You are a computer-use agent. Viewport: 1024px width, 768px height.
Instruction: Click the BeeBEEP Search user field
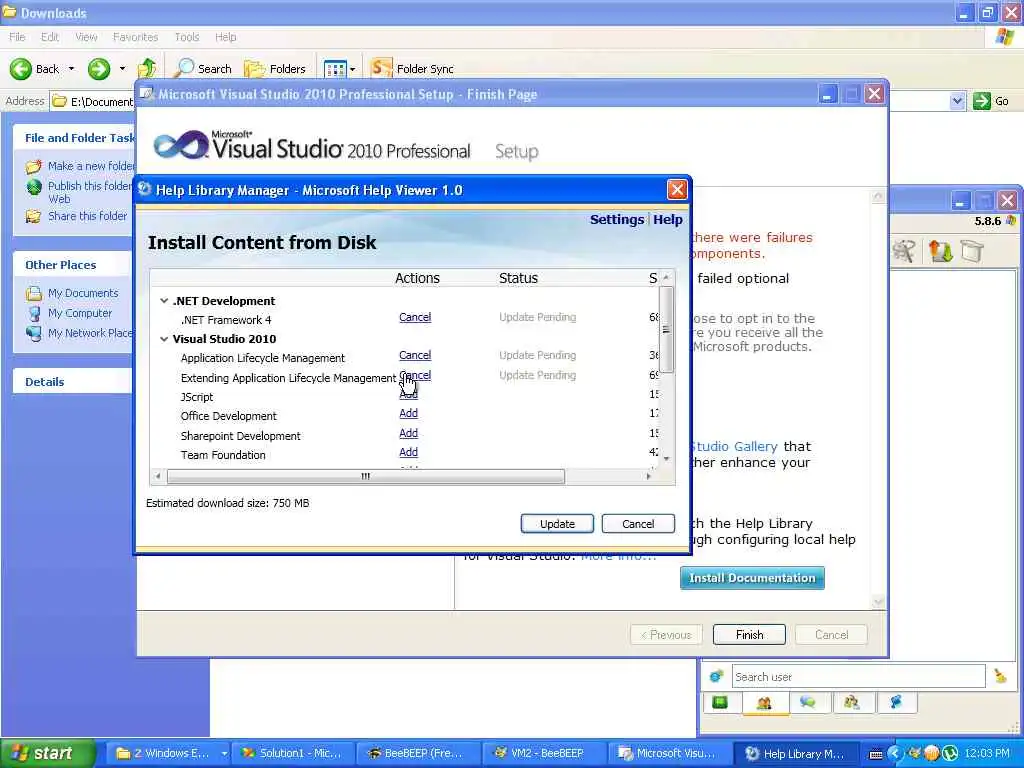(x=858, y=677)
